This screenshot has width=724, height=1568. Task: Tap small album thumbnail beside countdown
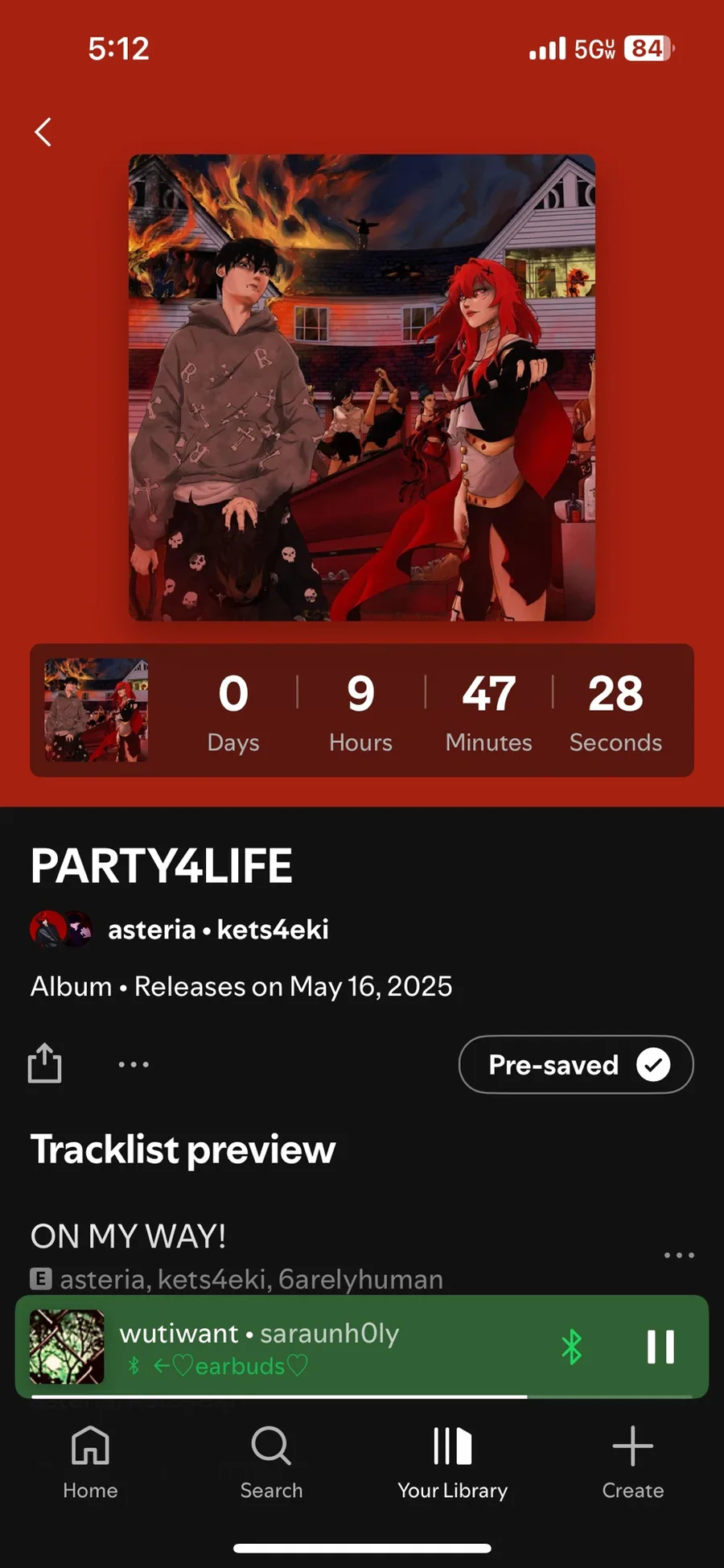97,710
